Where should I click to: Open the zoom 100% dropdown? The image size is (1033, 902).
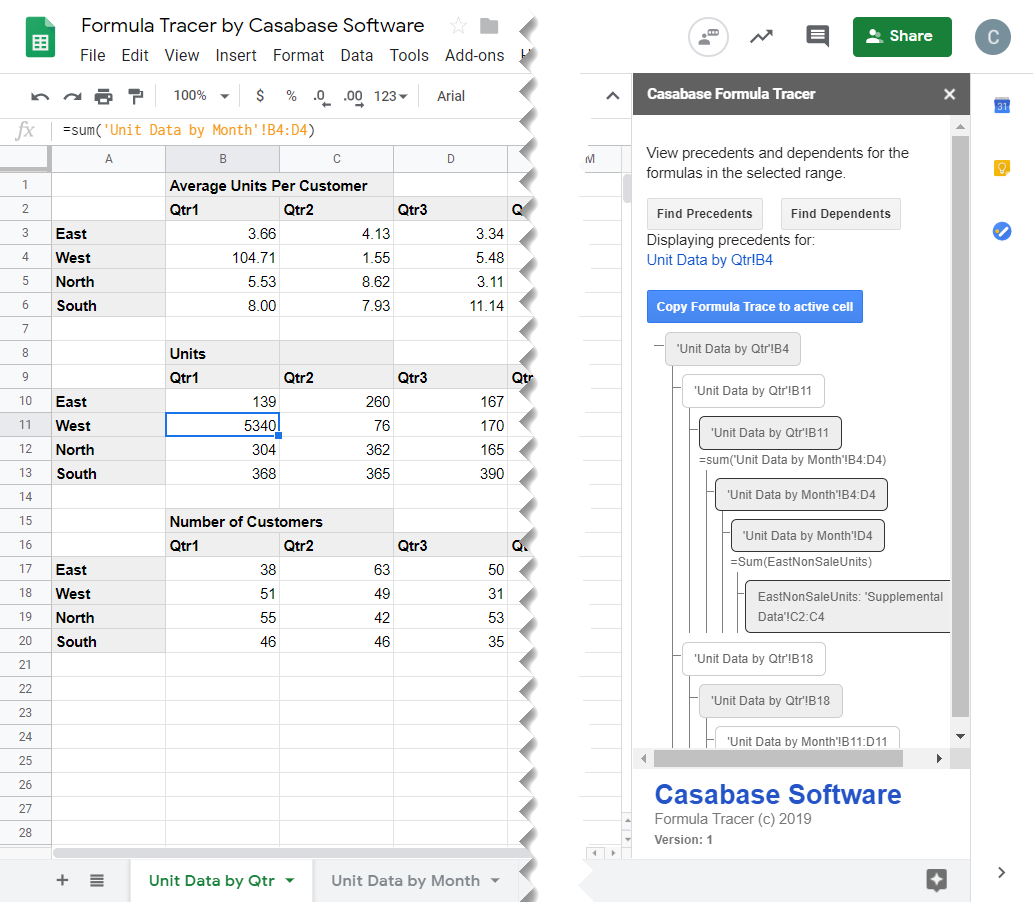pos(201,96)
